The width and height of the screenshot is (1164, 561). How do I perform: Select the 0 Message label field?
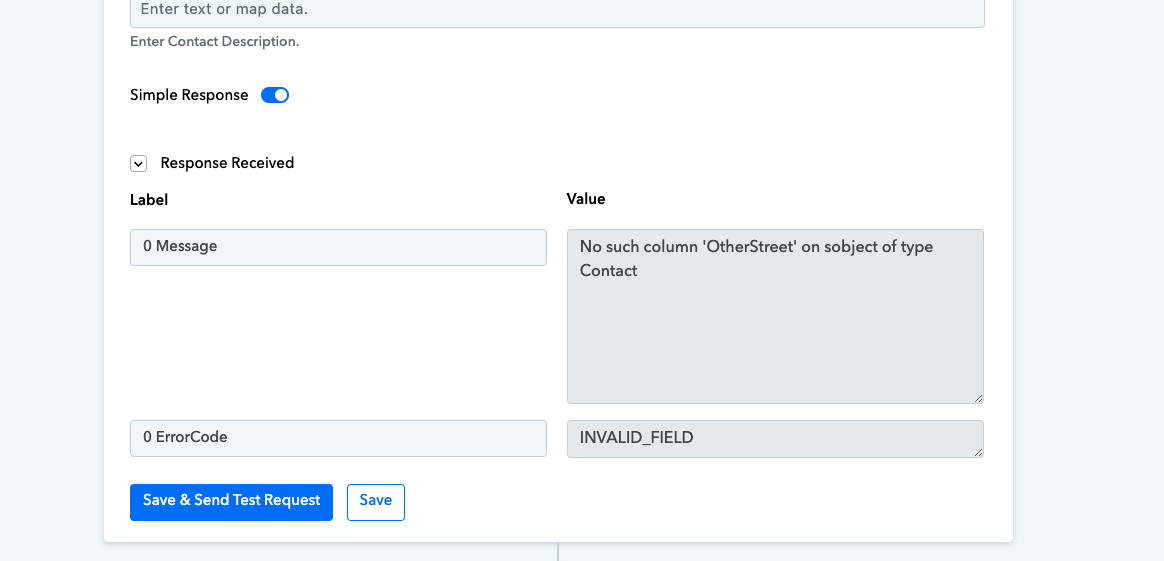point(339,247)
